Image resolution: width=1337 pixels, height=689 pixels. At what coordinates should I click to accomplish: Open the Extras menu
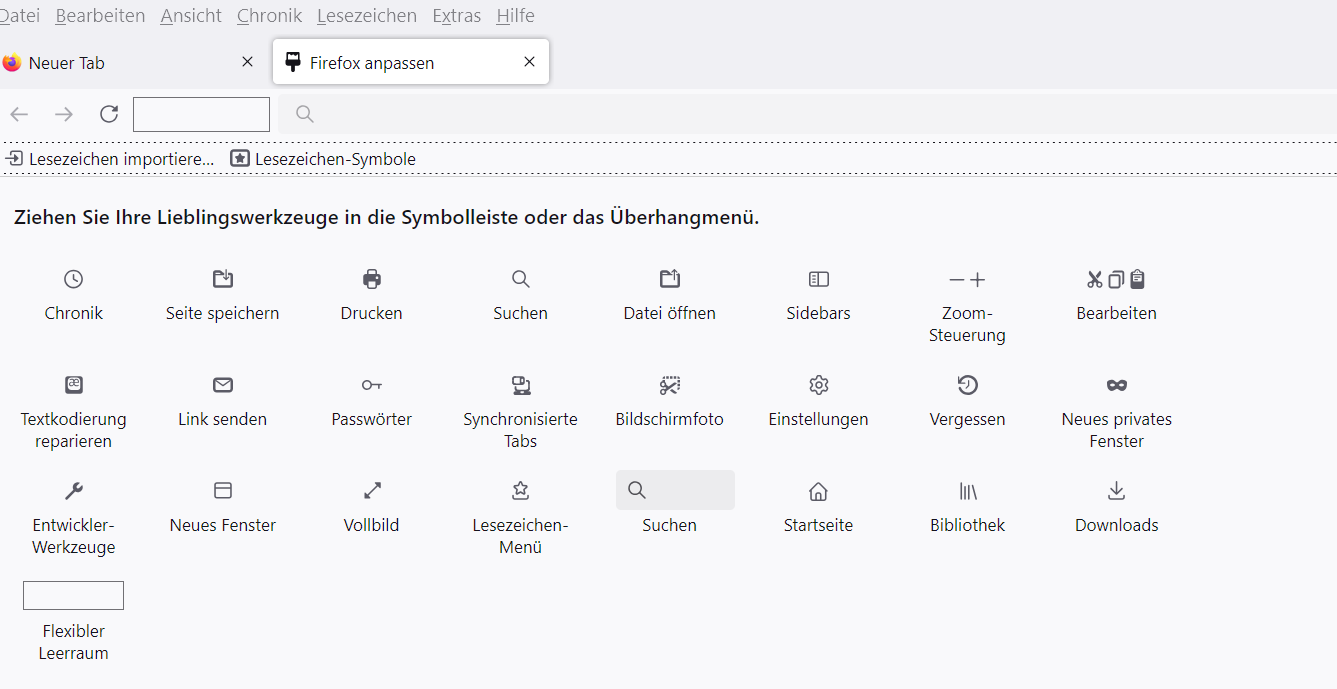(x=457, y=16)
